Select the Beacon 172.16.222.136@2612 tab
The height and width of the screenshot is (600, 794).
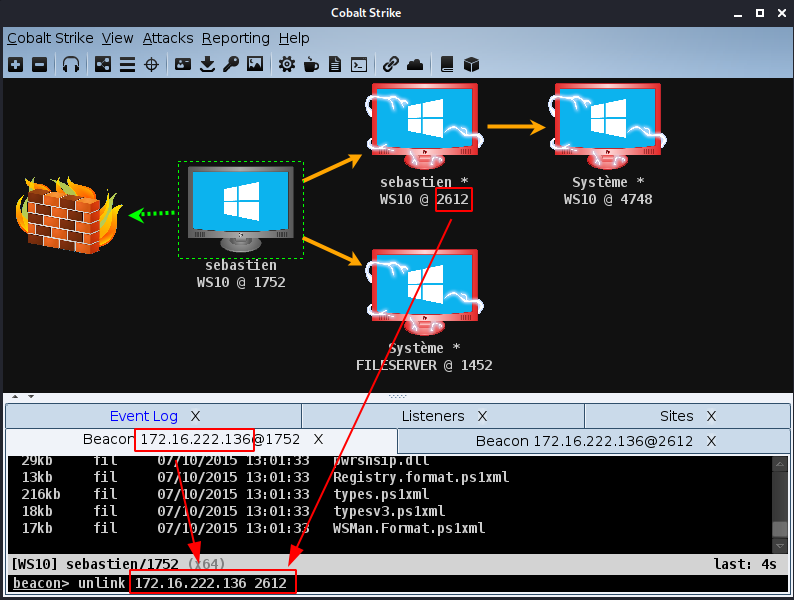point(583,441)
